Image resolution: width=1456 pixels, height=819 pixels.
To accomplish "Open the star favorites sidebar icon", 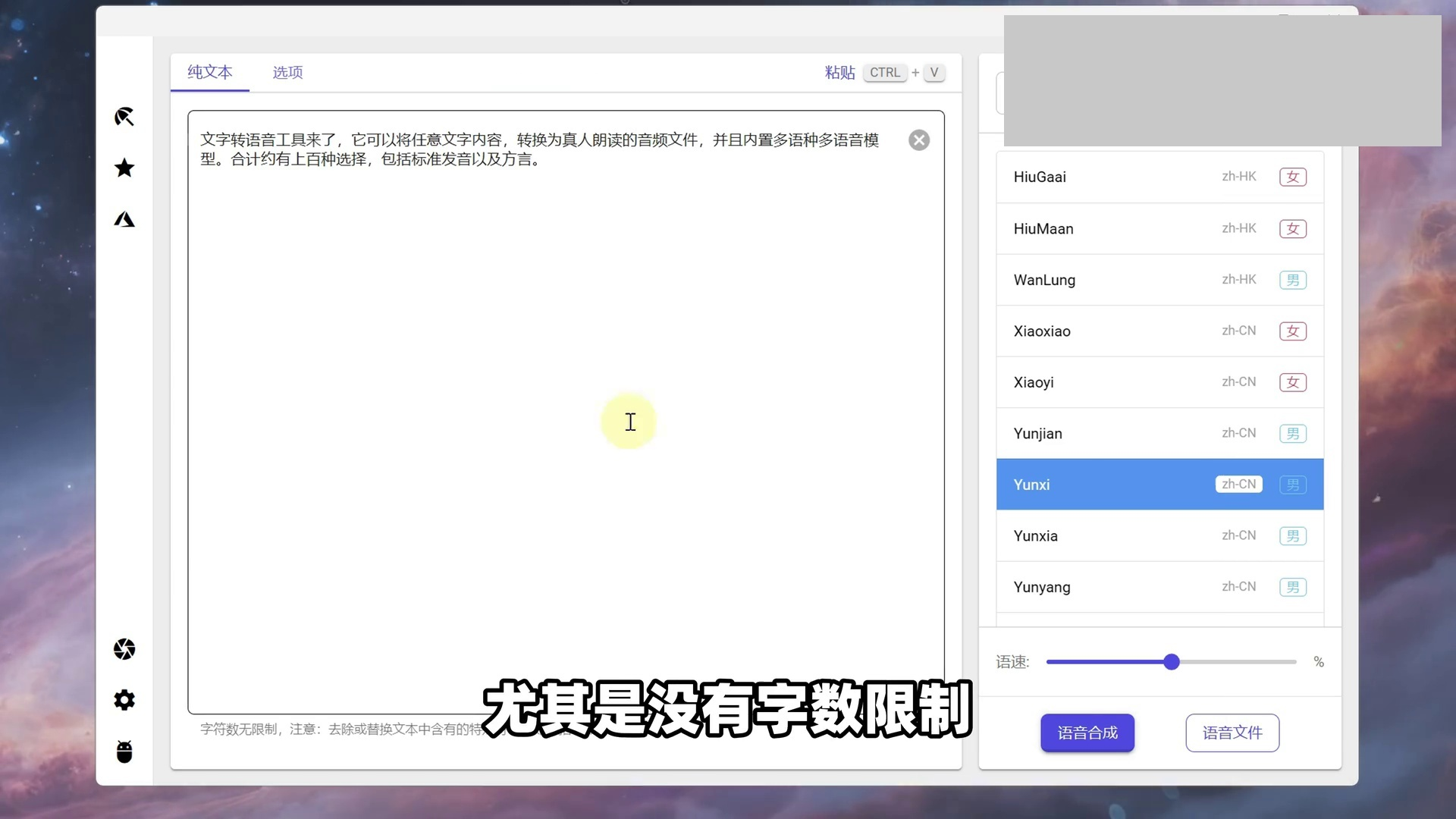I will coord(124,168).
